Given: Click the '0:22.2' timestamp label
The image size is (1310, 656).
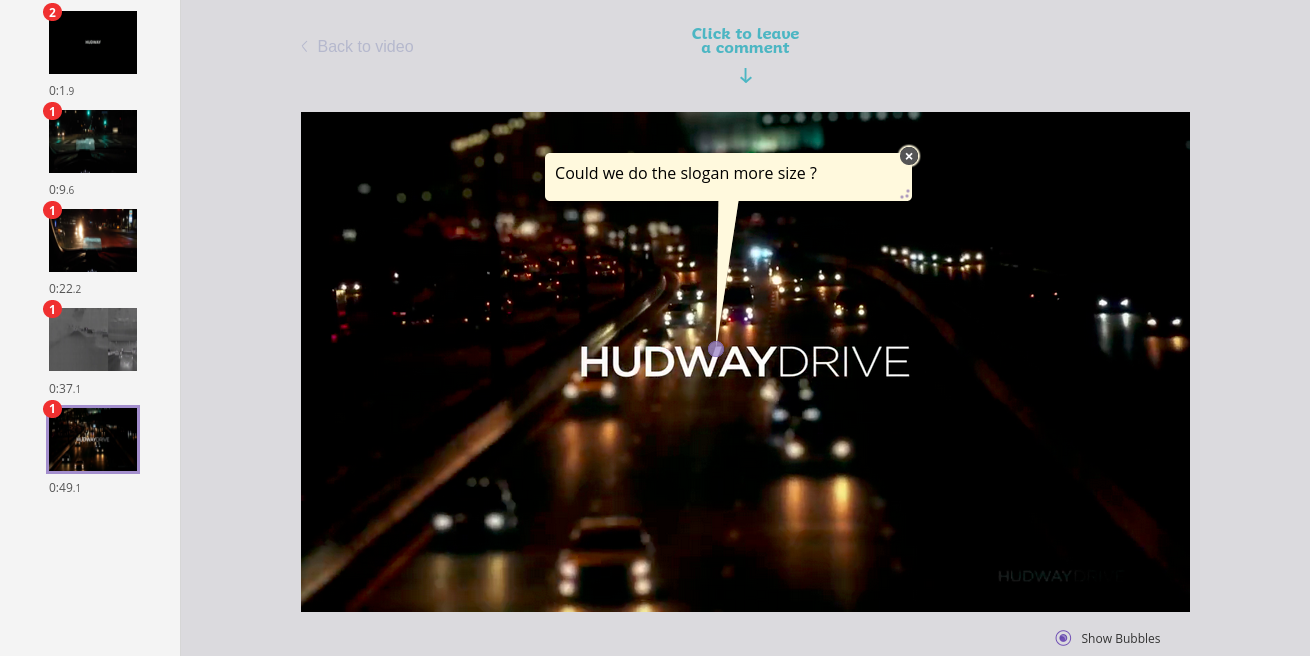Looking at the screenshot, I should pos(65,289).
